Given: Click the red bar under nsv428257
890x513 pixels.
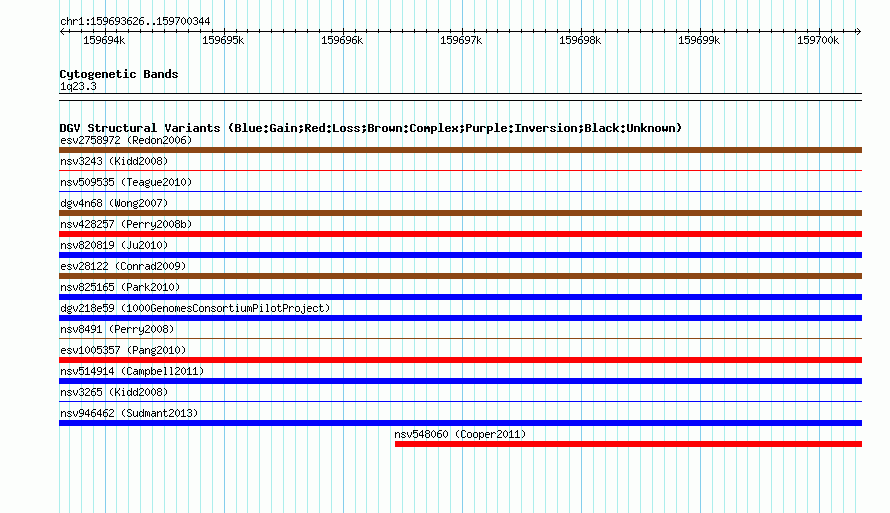Looking at the screenshot, I should tap(460, 234).
